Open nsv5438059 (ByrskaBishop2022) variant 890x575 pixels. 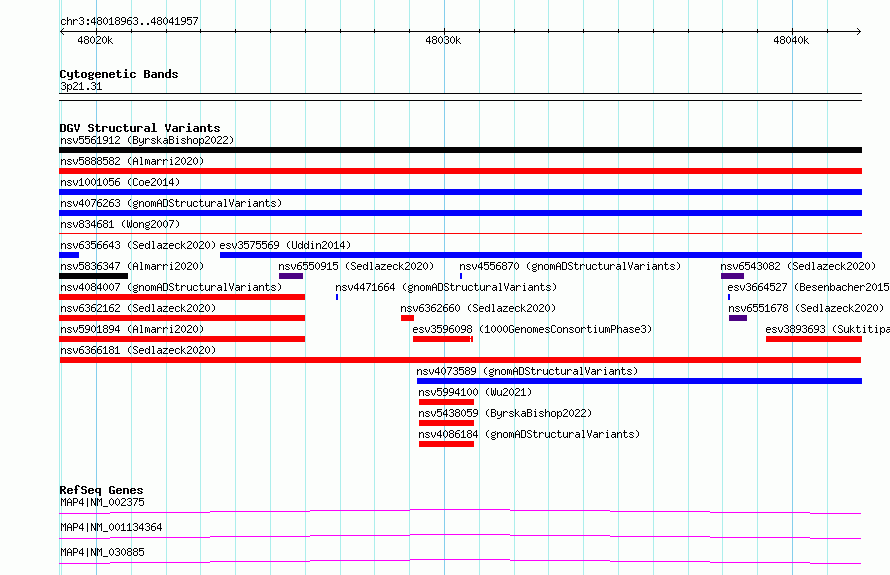[505, 413]
